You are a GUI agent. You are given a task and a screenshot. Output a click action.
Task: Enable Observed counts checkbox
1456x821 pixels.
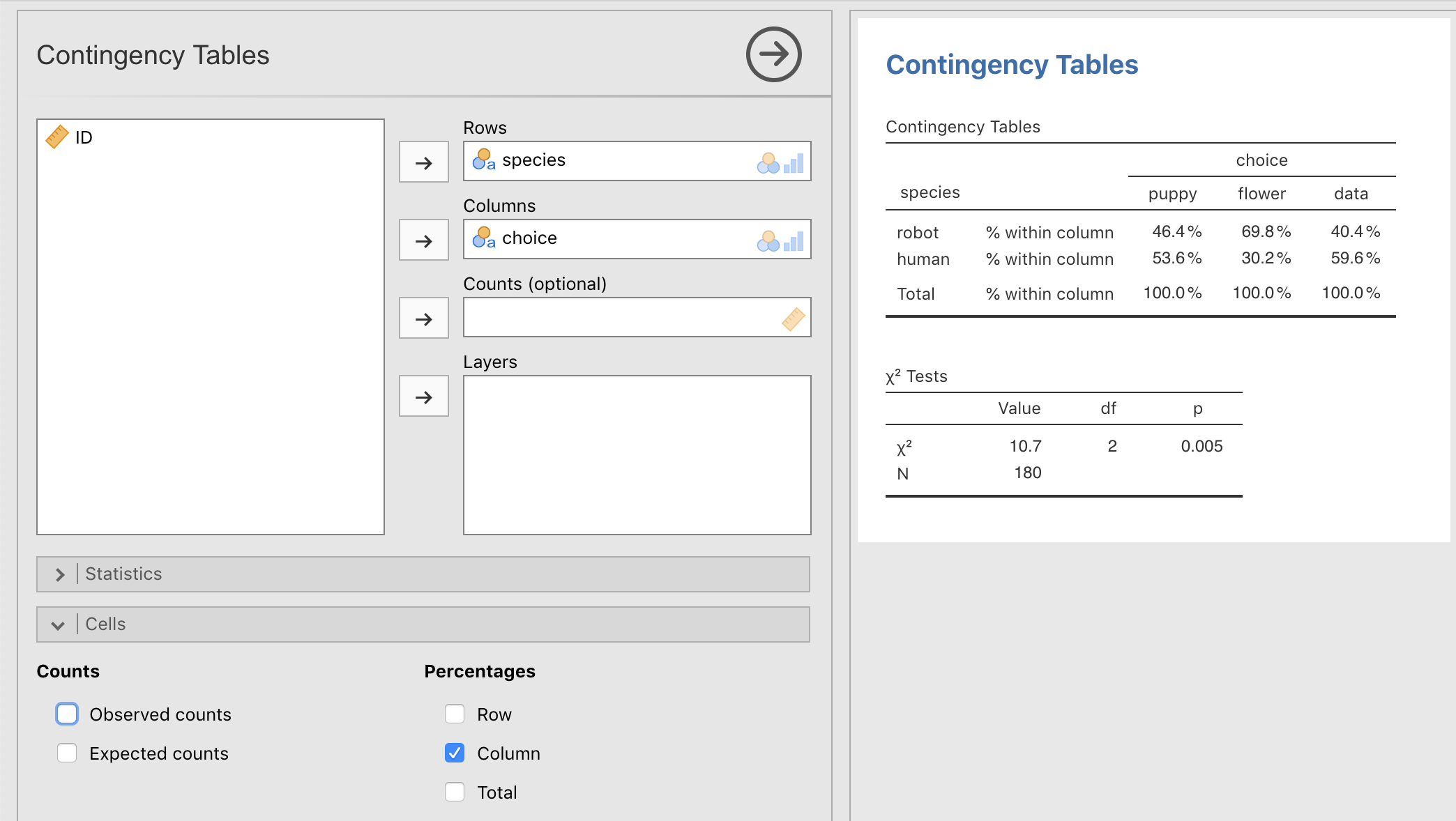[x=67, y=714]
